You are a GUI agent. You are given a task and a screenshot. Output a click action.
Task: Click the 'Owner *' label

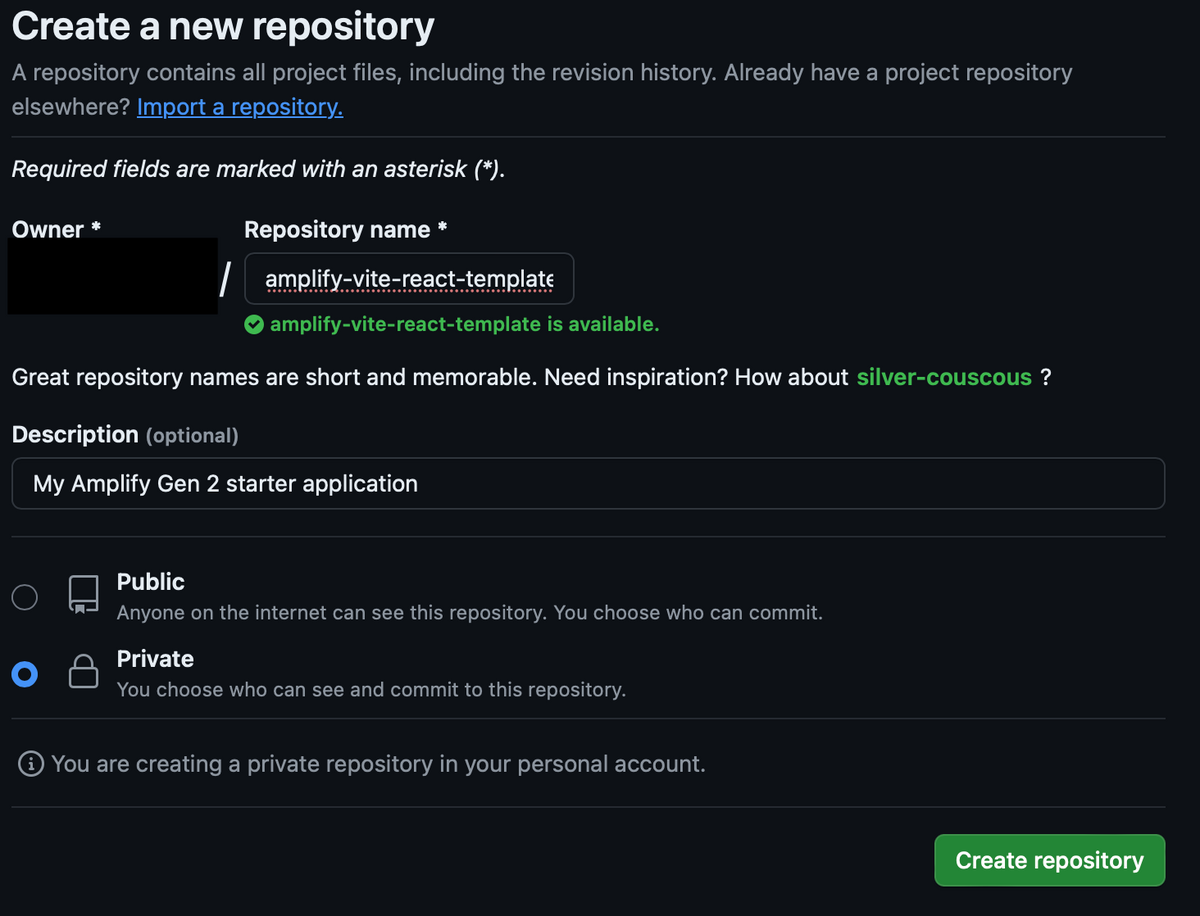point(56,229)
